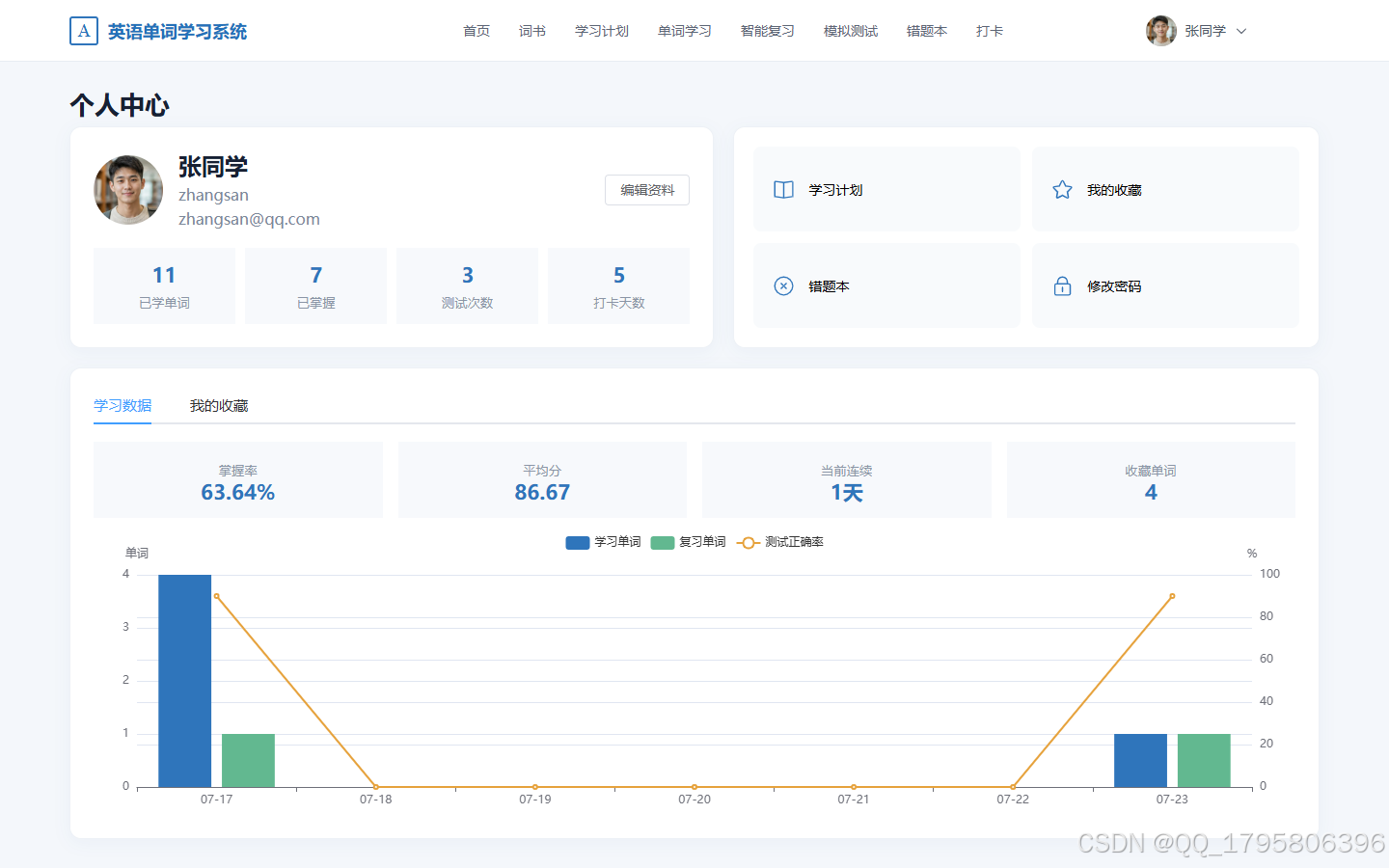Open the 修改密码 quick-access card

coord(1165,285)
